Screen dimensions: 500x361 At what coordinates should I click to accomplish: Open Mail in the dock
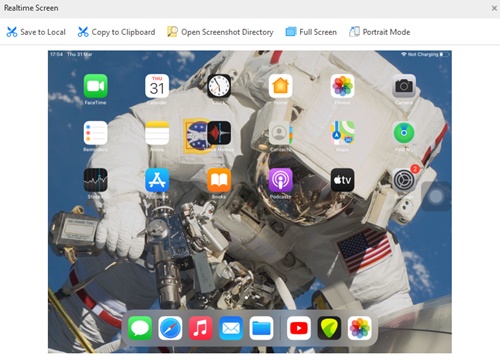[x=231, y=328]
